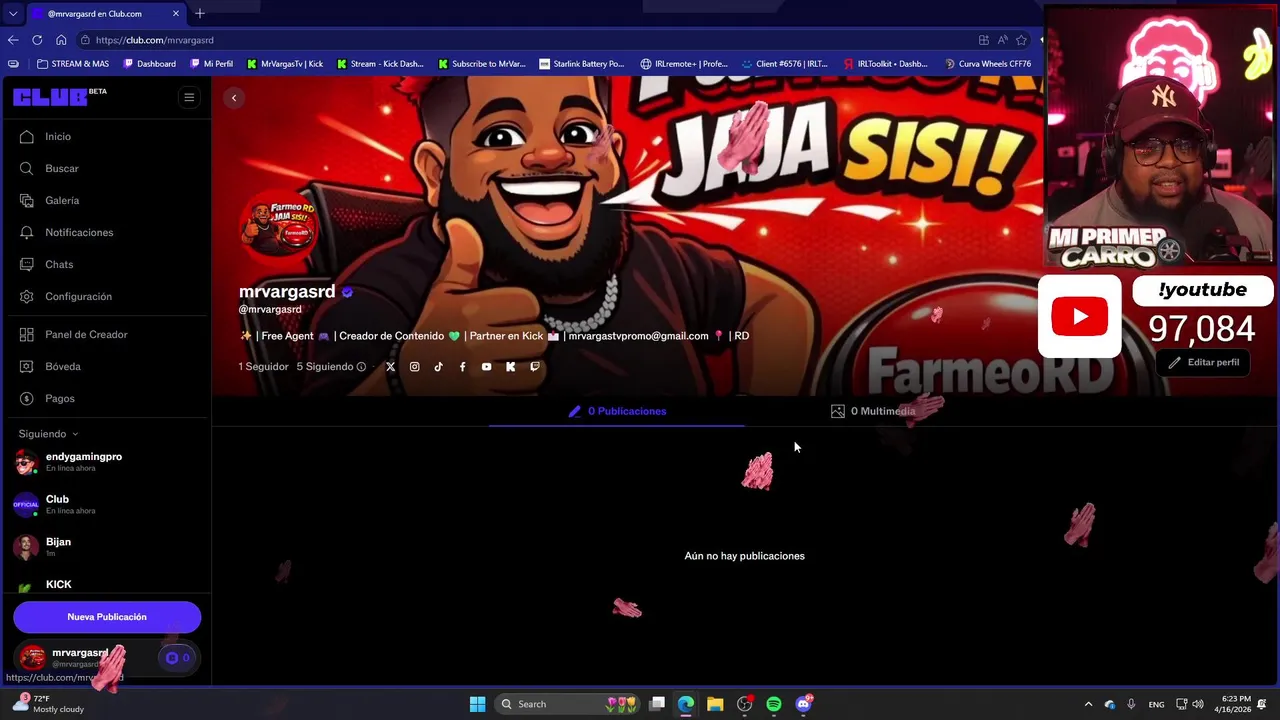Select the @mrvargasrd en Club.com browser tab

click(104, 13)
